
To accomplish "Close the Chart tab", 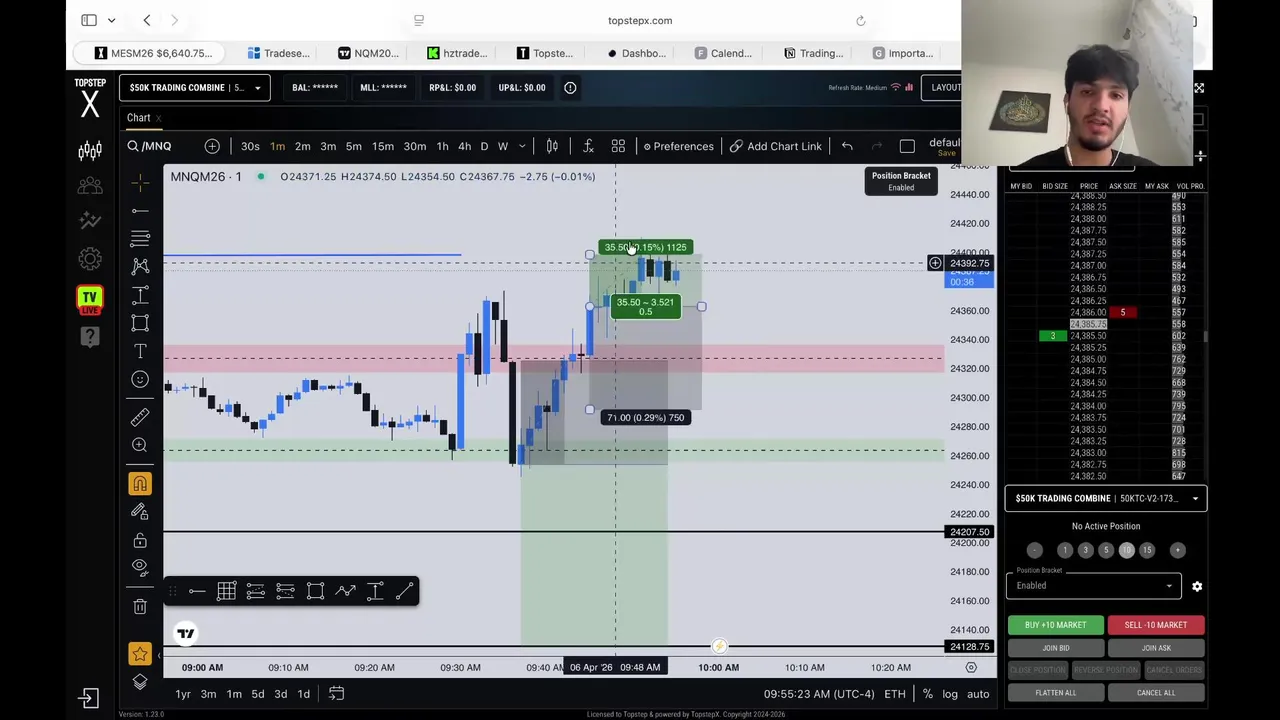I will click(x=158, y=118).
